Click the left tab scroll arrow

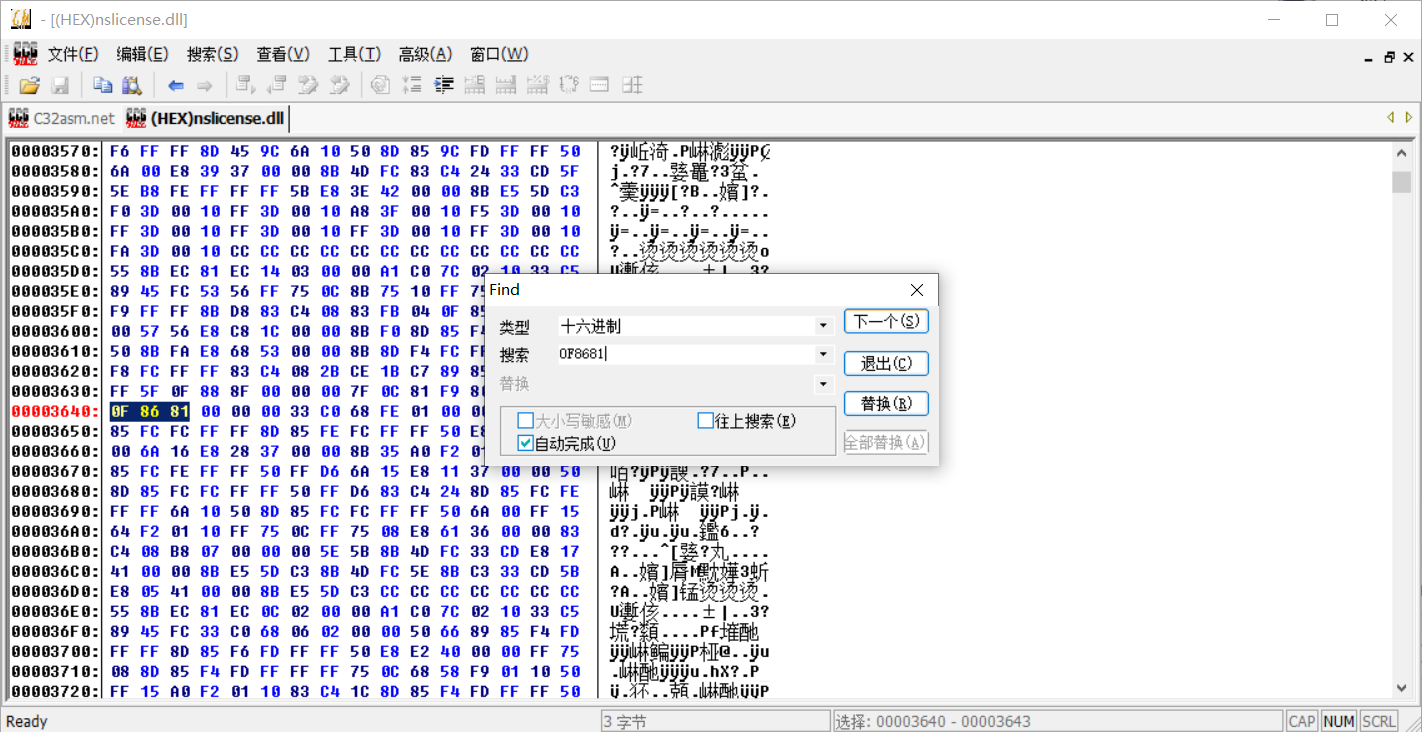tap(1391, 118)
